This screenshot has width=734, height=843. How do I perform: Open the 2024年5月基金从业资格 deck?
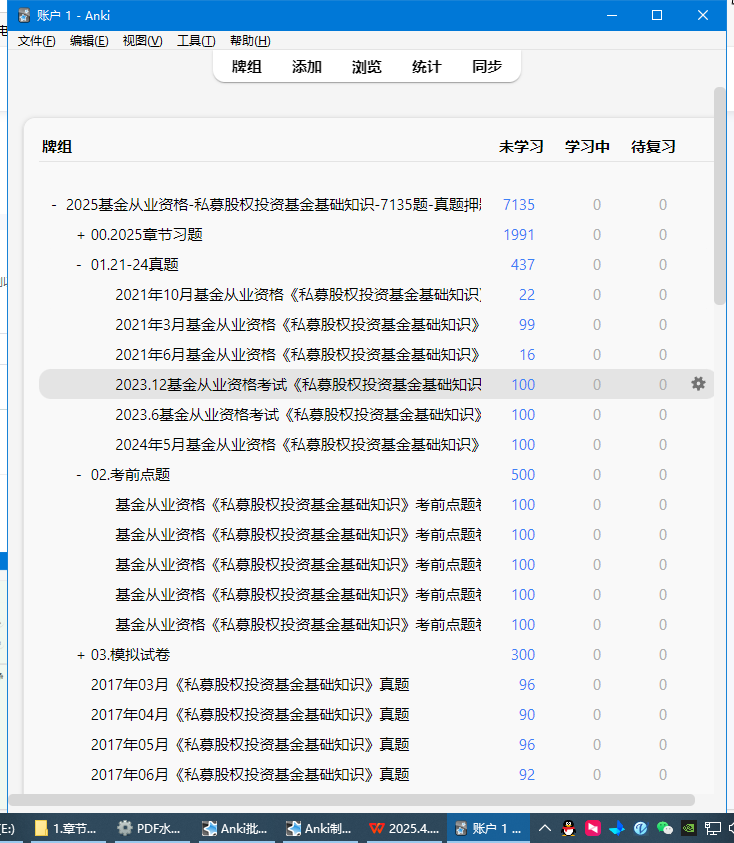coord(297,445)
